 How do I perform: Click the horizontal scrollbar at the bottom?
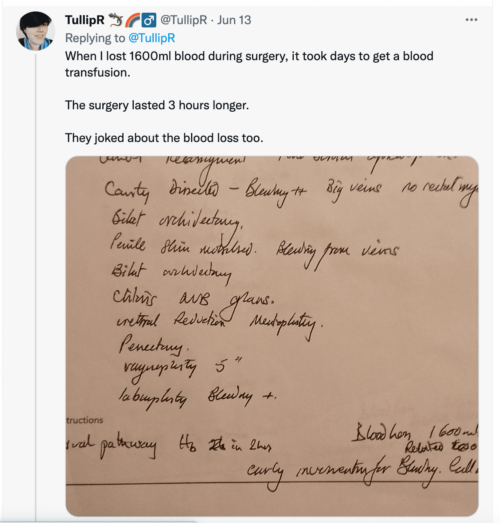98,521
